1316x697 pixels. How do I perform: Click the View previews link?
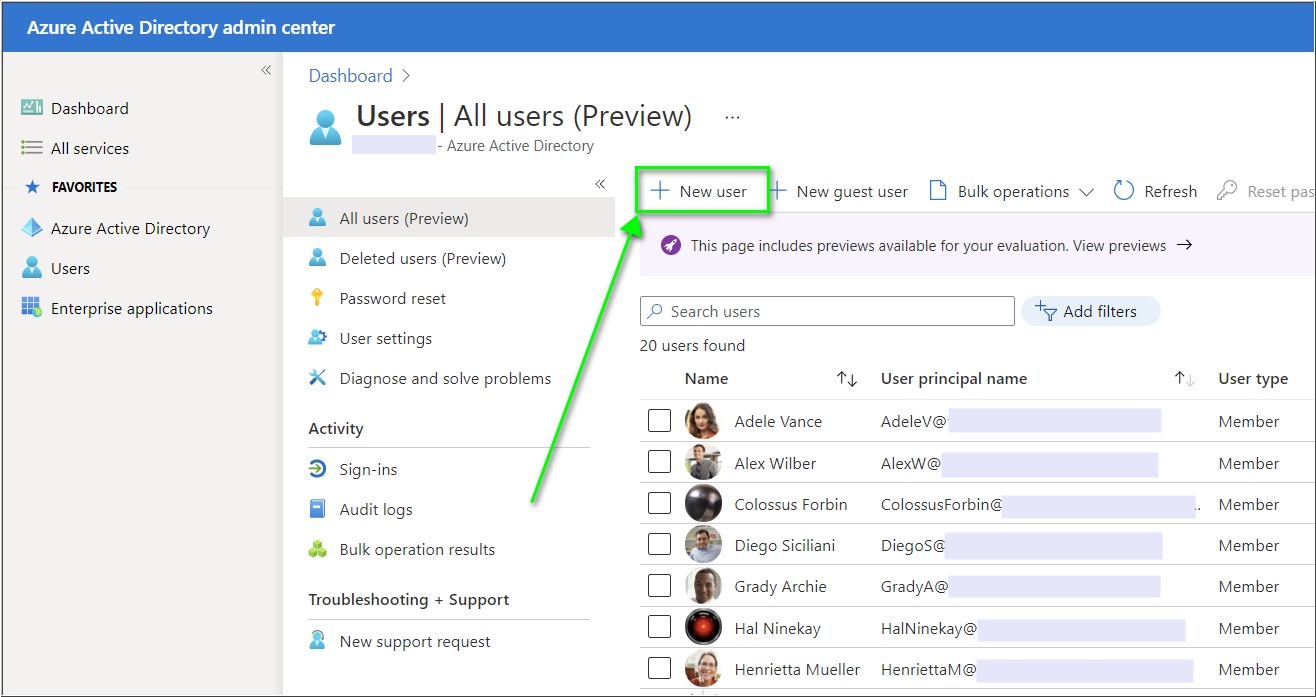1119,246
